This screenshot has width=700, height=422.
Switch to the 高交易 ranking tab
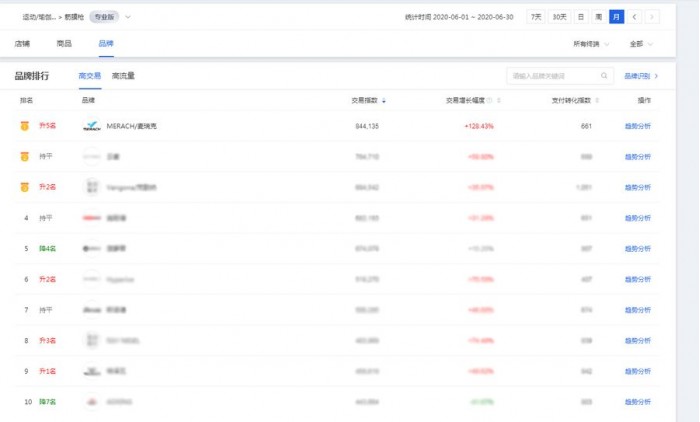pyautogui.click(x=90, y=76)
